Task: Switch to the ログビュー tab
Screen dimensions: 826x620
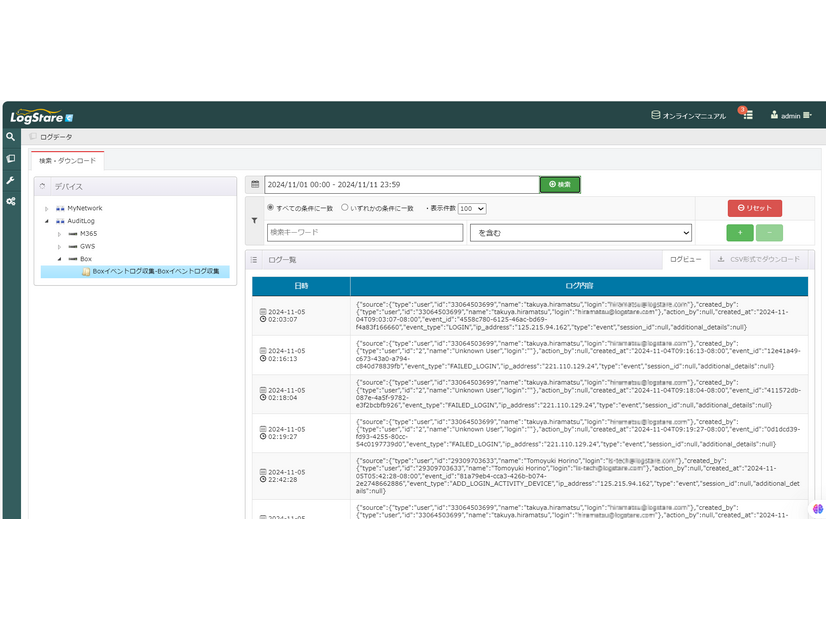Action: (685, 259)
